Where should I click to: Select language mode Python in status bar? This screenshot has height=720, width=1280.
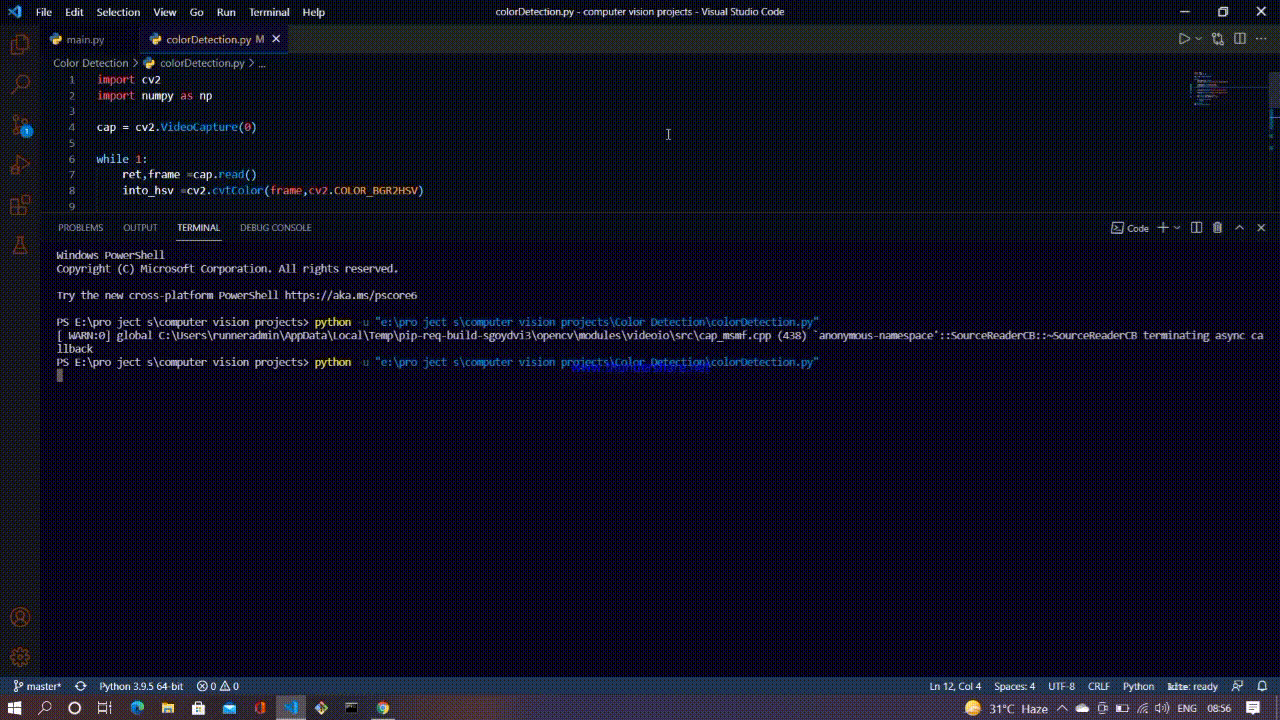[1138, 686]
